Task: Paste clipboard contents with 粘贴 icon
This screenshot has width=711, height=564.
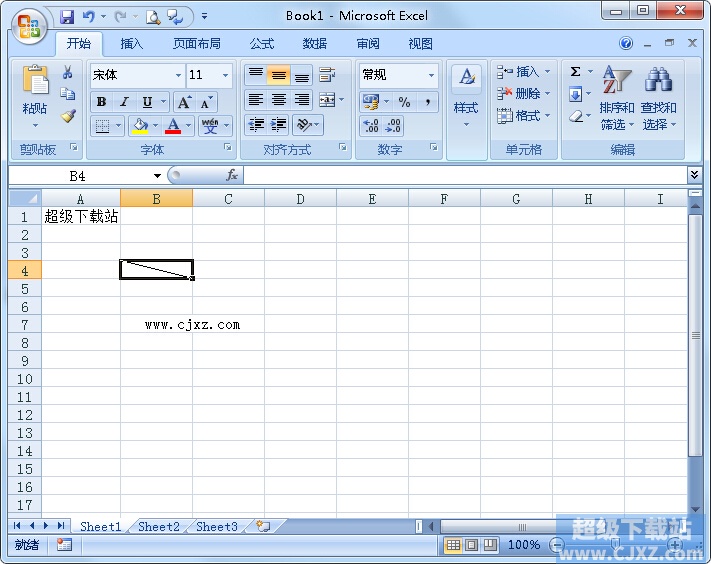Action: click(35, 81)
